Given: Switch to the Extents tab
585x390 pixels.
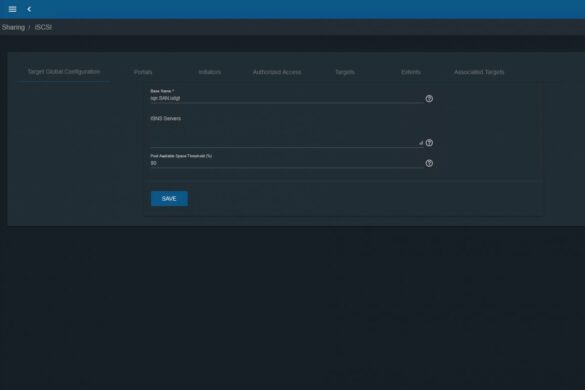Looking at the screenshot, I should click(x=411, y=72).
